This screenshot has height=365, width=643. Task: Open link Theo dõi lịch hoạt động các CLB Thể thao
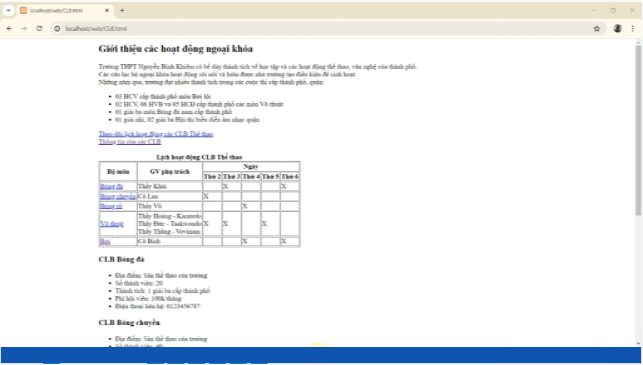[156, 134]
